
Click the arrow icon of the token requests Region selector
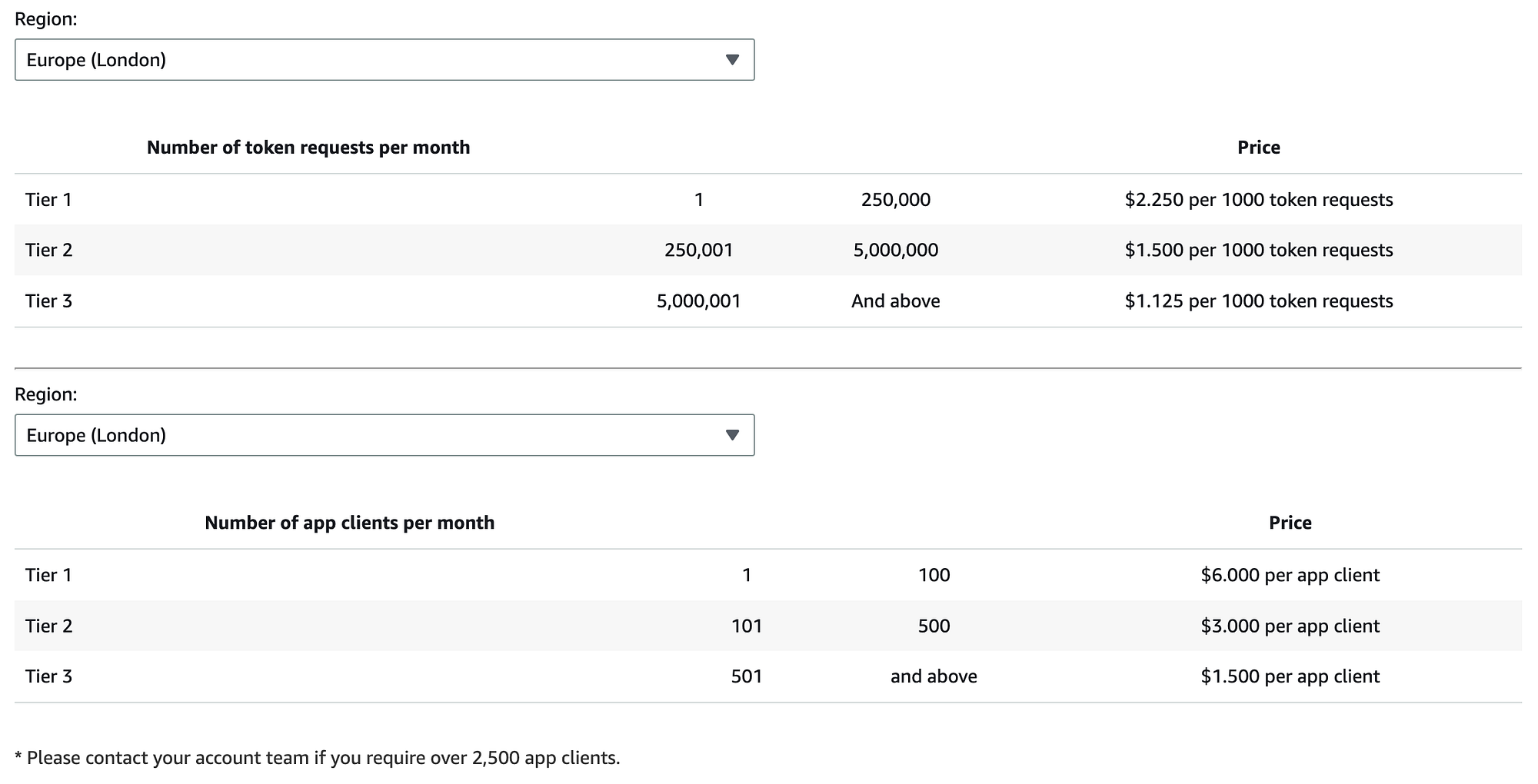click(732, 60)
